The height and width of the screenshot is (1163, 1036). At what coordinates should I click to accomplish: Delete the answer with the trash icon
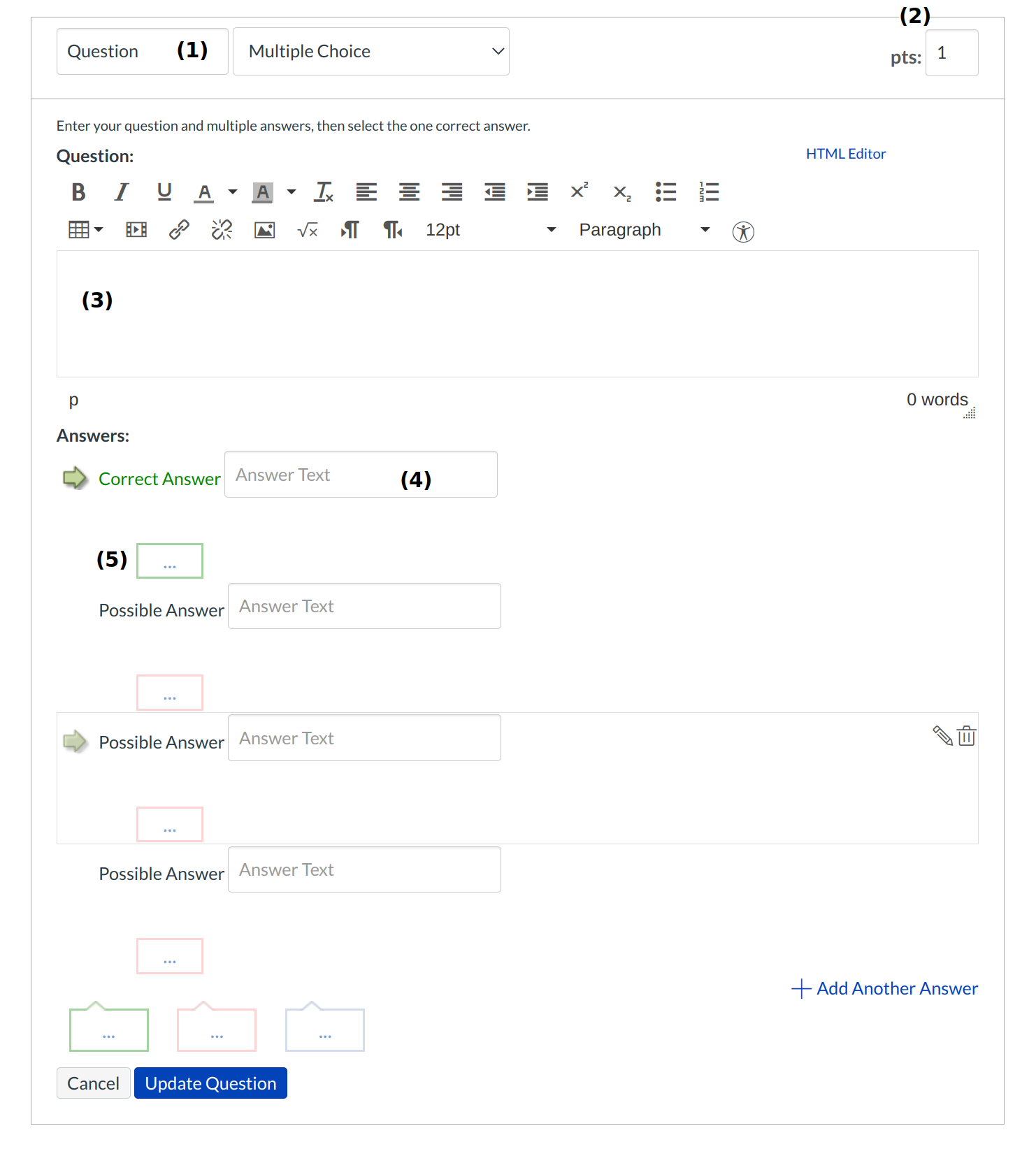(967, 736)
